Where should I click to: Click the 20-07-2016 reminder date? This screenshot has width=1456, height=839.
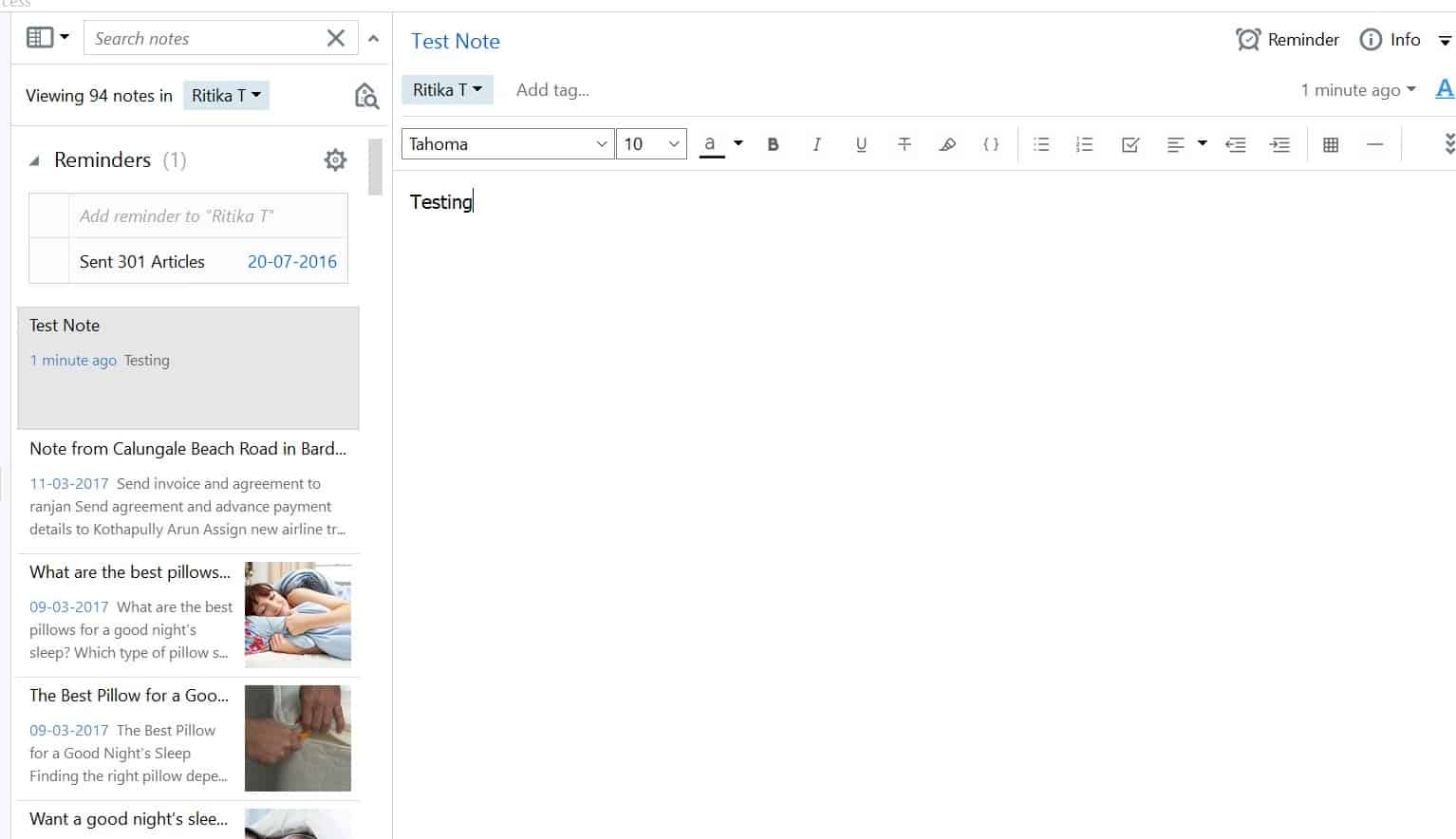(292, 262)
